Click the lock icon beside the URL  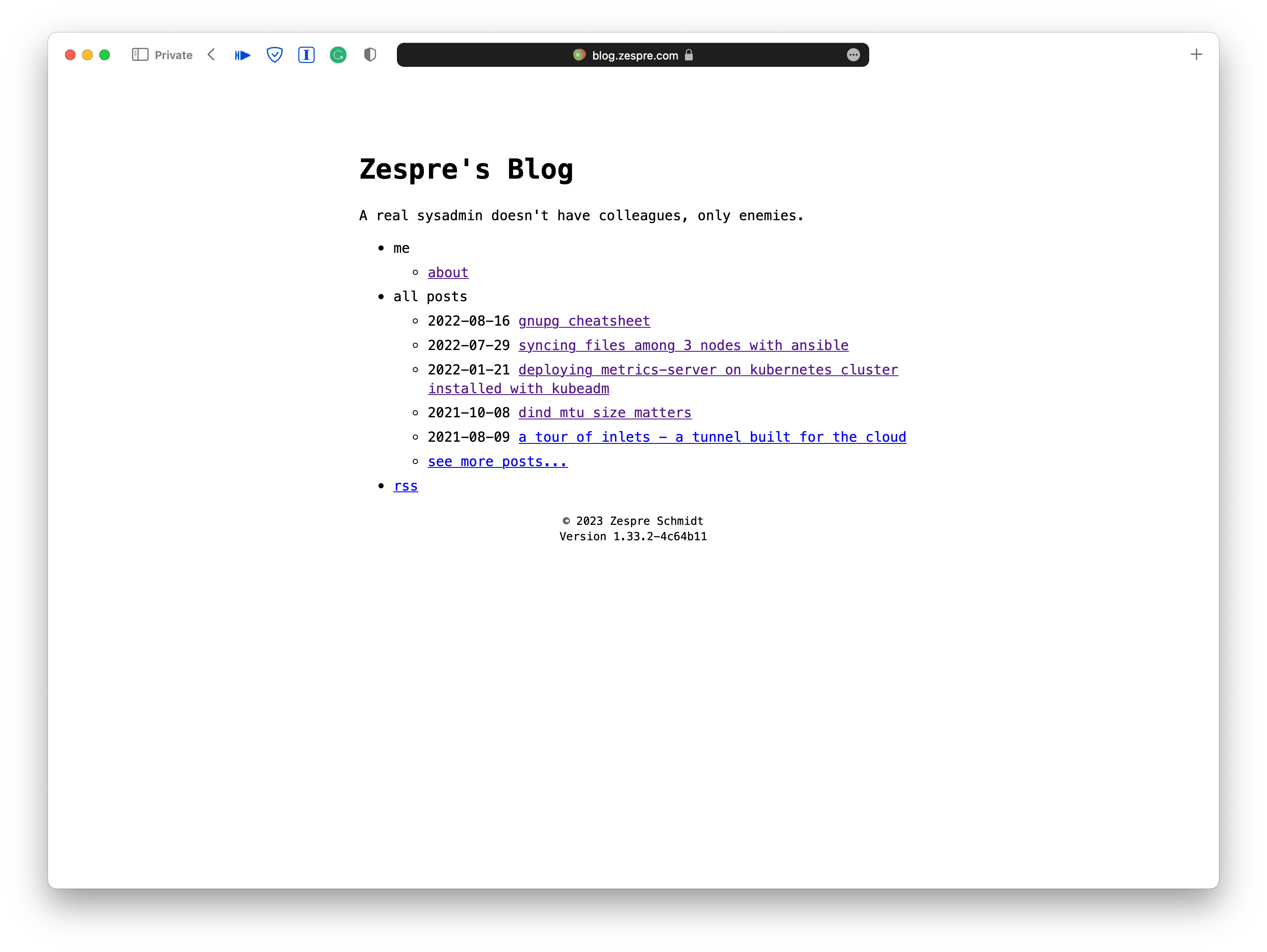coord(688,55)
